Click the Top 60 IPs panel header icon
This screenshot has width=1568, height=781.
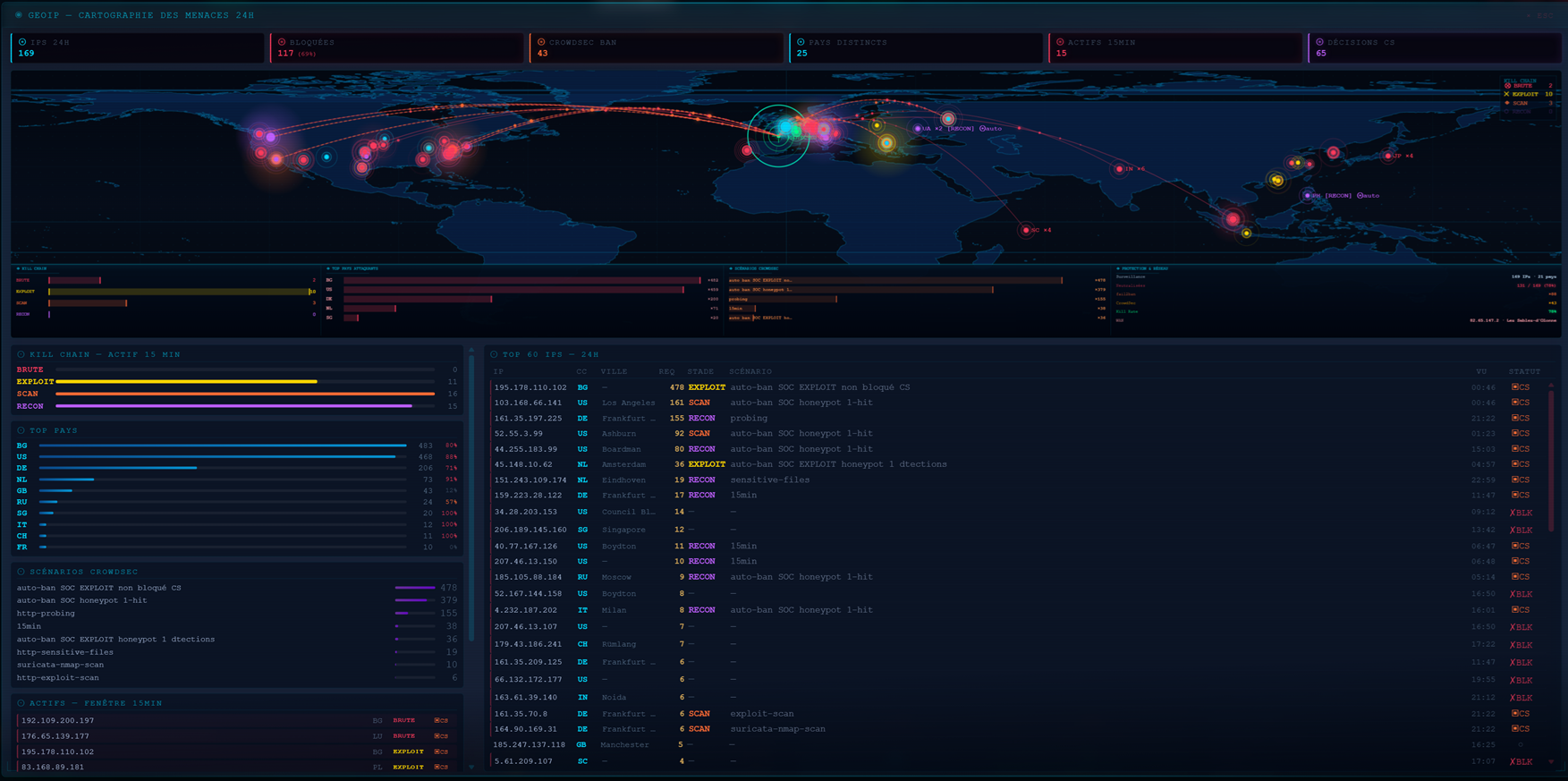494,354
